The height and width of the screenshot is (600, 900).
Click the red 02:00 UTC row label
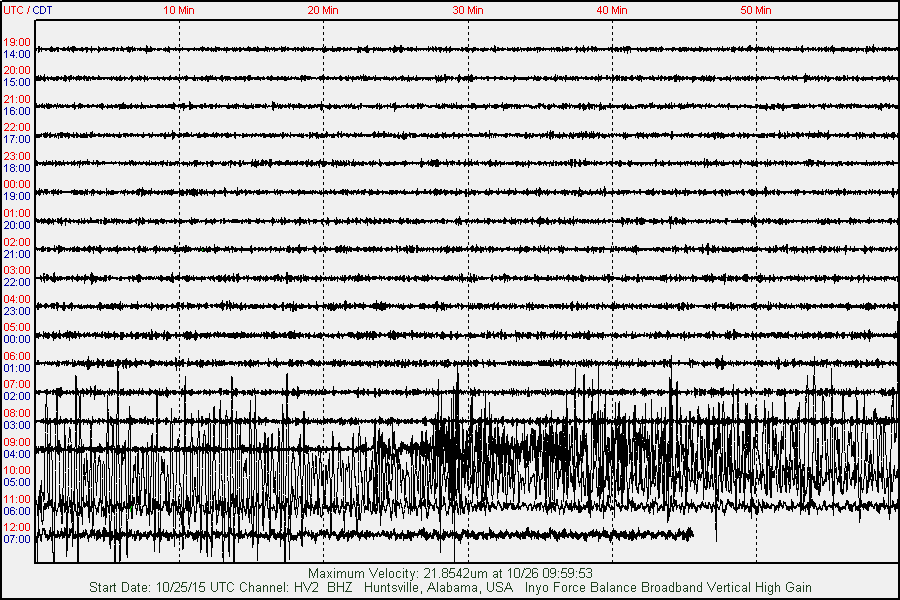coord(17,242)
